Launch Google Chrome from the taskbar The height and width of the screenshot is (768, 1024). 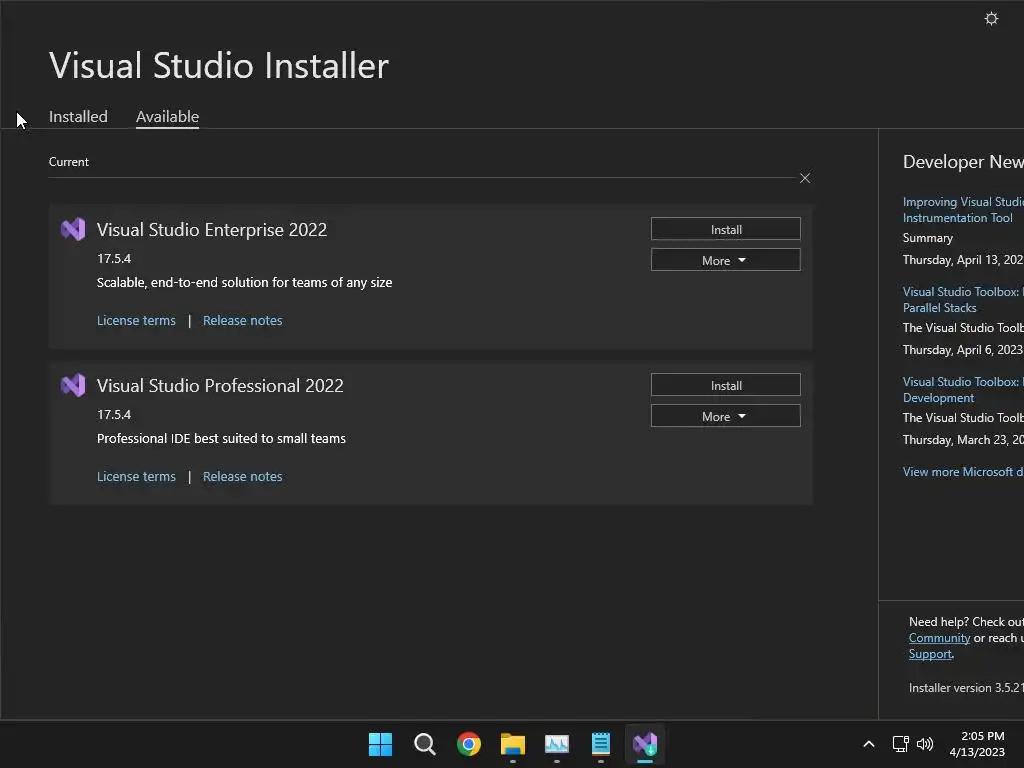(x=468, y=744)
